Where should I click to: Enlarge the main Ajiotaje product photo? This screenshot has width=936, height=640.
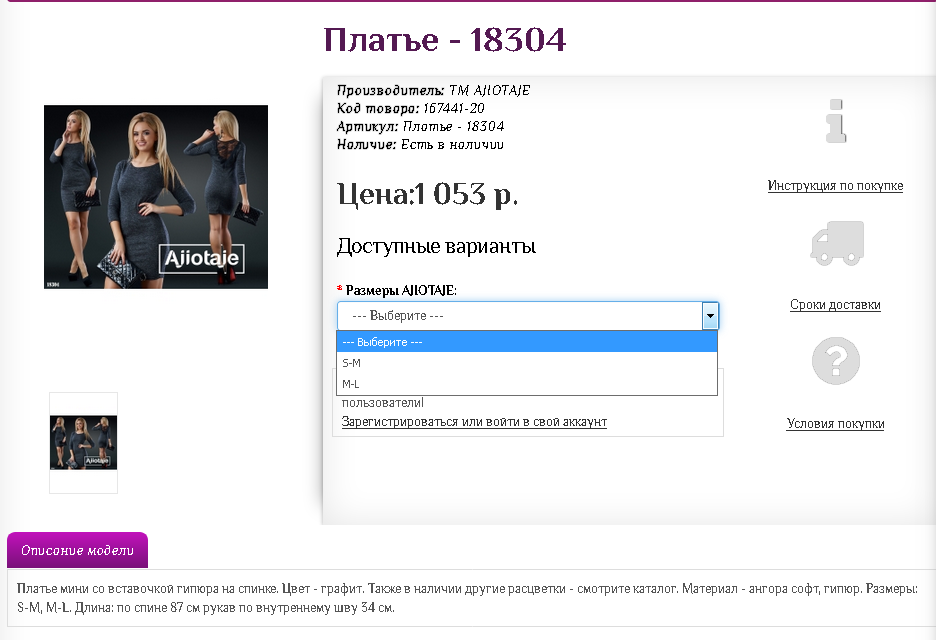[155, 197]
